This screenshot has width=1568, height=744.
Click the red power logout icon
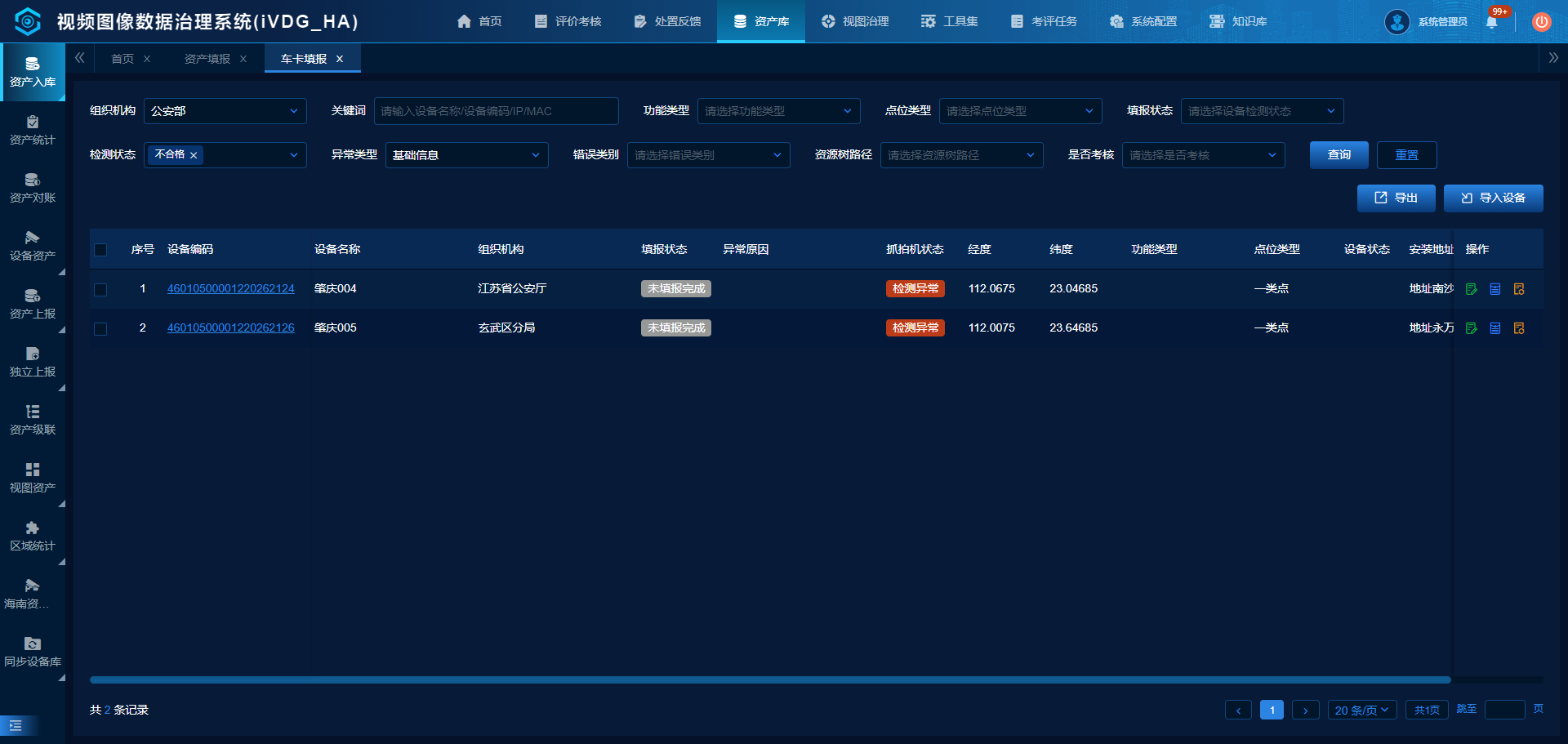(1541, 22)
